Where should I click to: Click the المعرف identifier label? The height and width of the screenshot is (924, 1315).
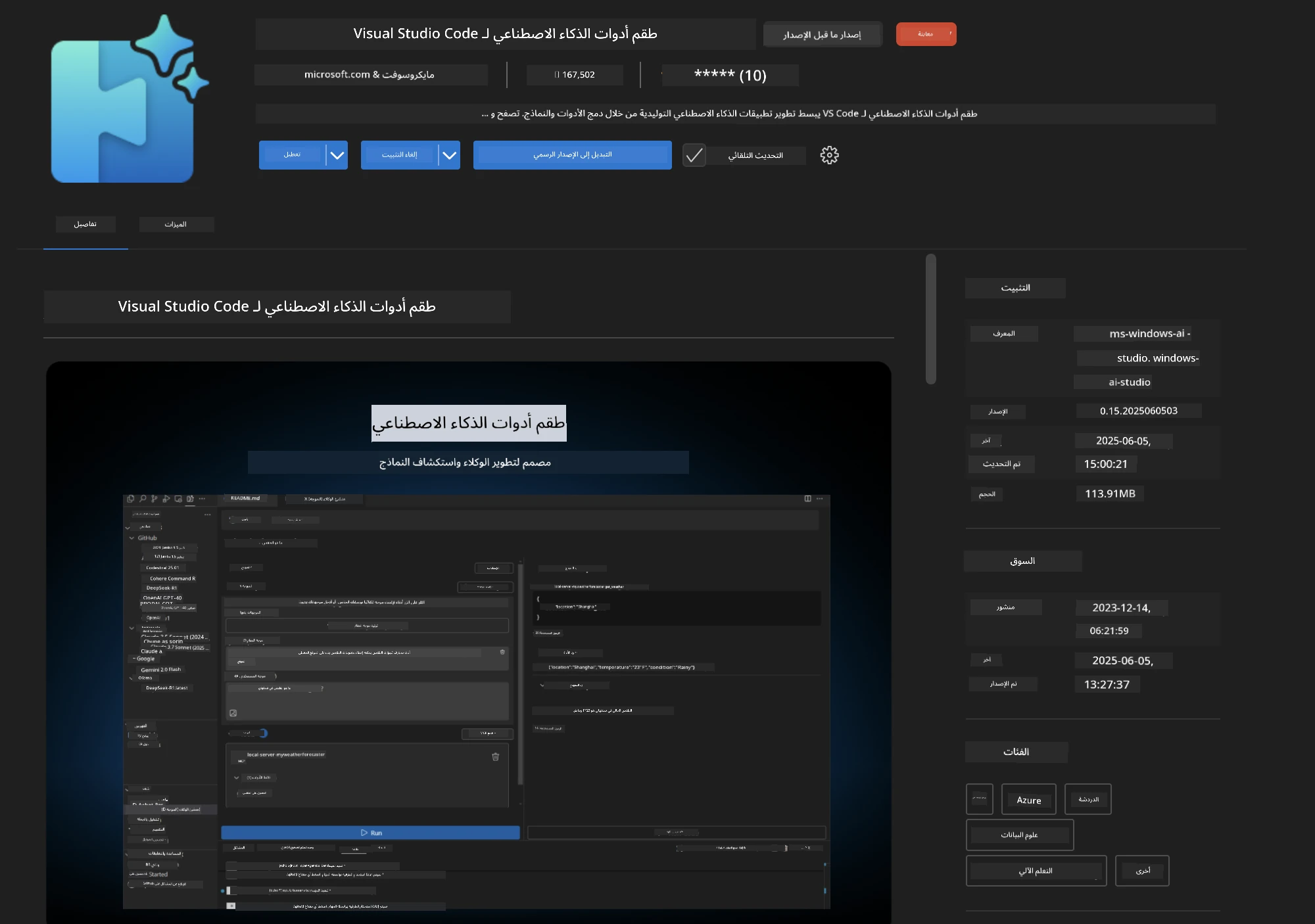click(1004, 334)
